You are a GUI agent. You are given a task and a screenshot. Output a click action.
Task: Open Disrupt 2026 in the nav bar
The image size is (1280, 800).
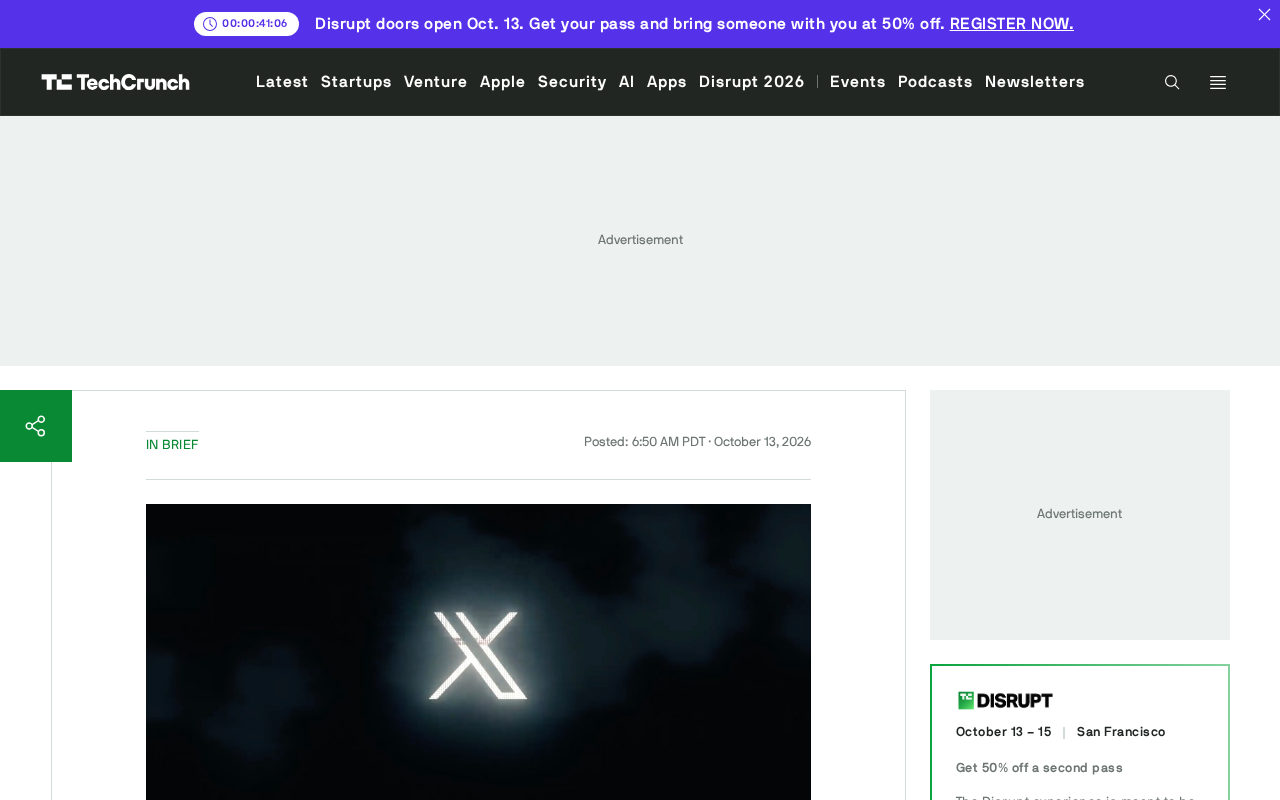[x=752, y=82]
